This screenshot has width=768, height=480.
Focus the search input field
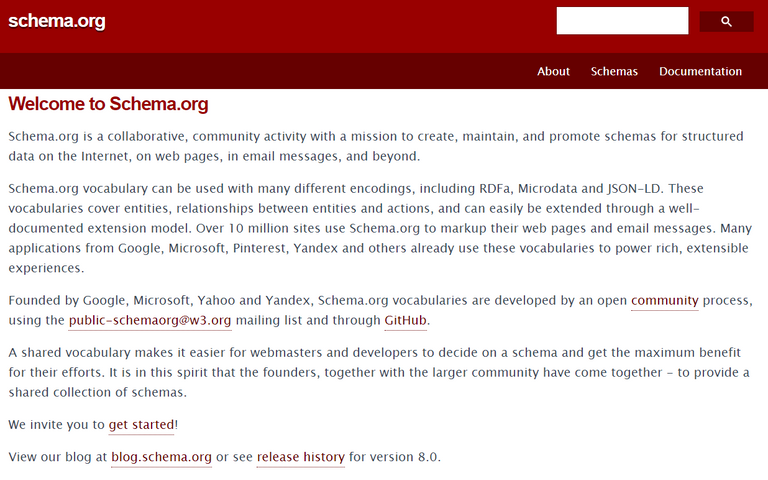tap(622, 21)
